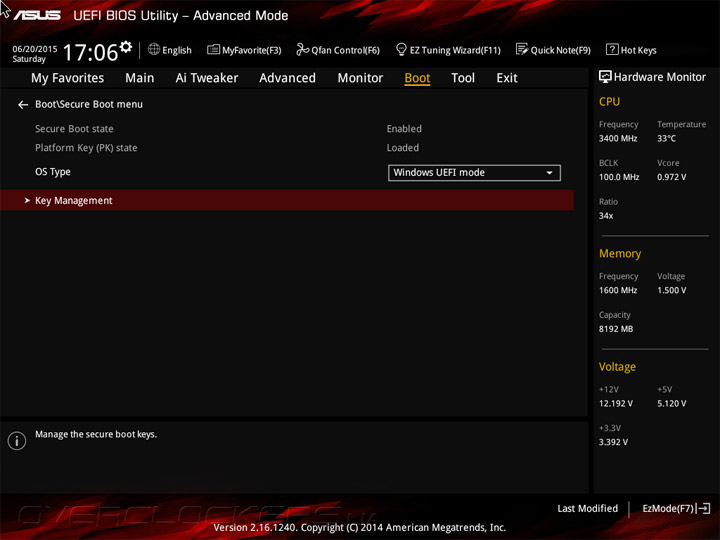Click the Loaded value of Platform Key
Image resolution: width=720 pixels, height=540 pixels.
click(403, 148)
